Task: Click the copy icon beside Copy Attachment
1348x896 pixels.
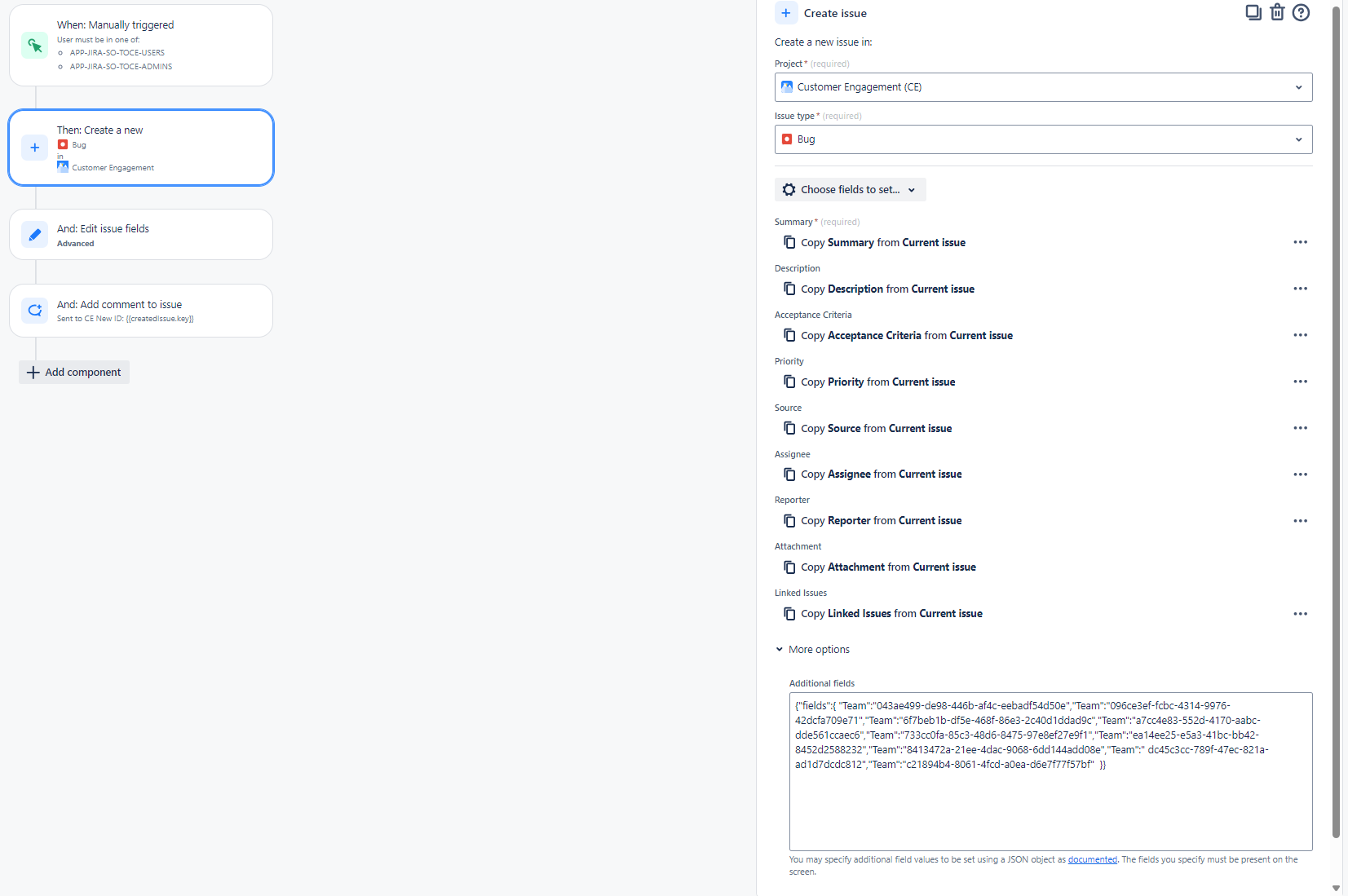Action: 789,567
